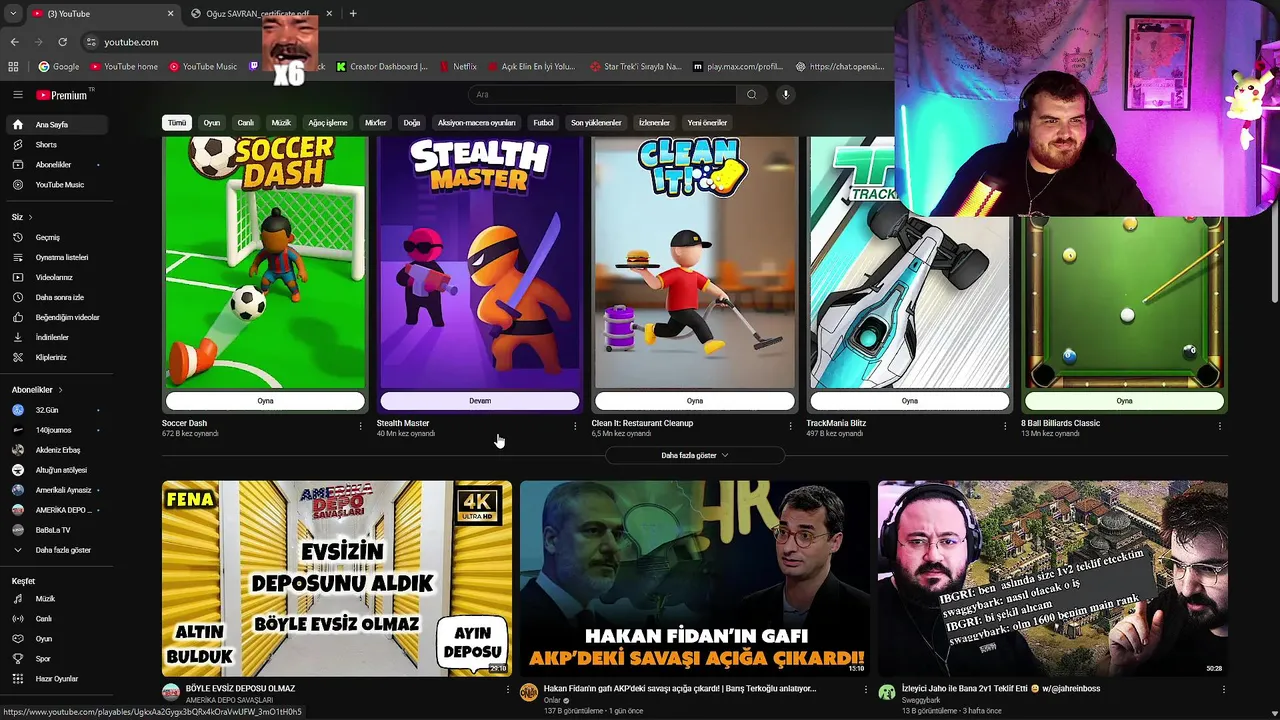Select the Aksiyon-macera oyunları chip
Screen dimensions: 1280x720
(476, 123)
